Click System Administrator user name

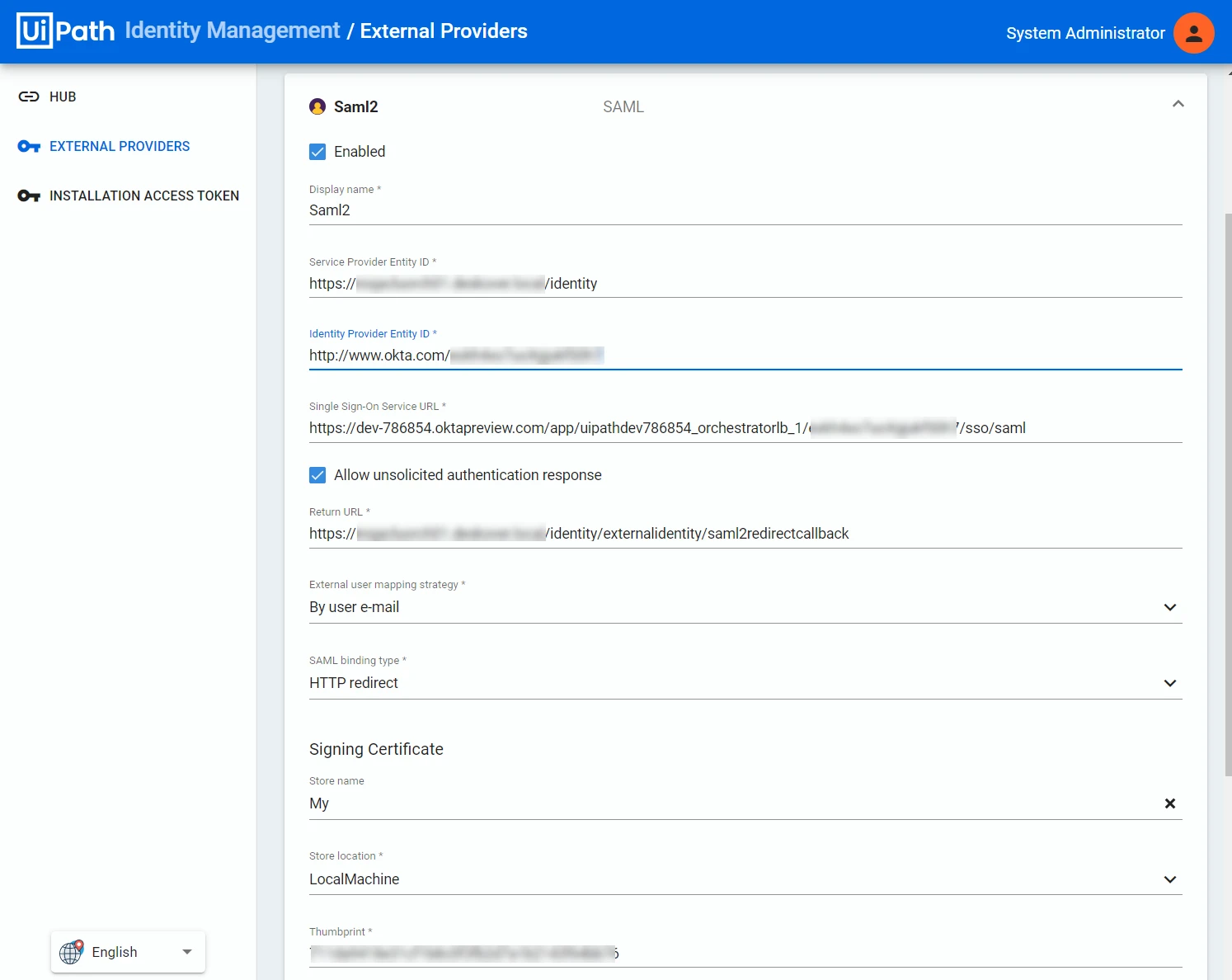[x=1085, y=33]
